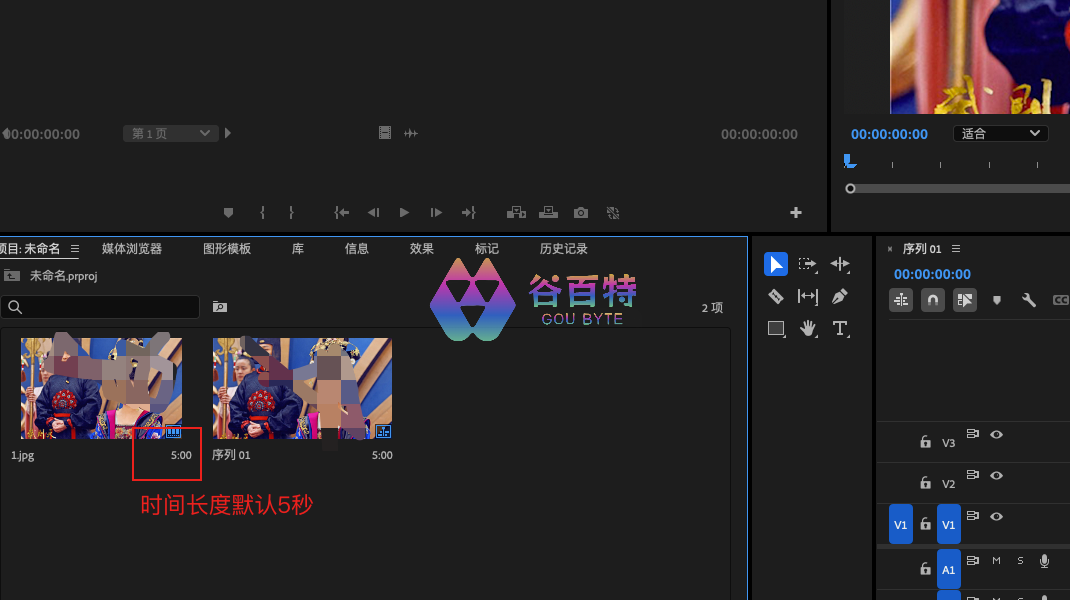
Task: Open the page selector dropdown 第1页
Action: (x=170, y=133)
